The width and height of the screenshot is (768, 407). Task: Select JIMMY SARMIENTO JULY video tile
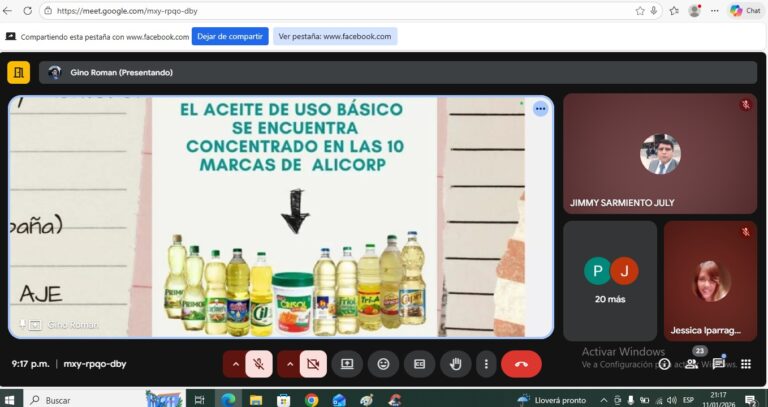(660, 154)
